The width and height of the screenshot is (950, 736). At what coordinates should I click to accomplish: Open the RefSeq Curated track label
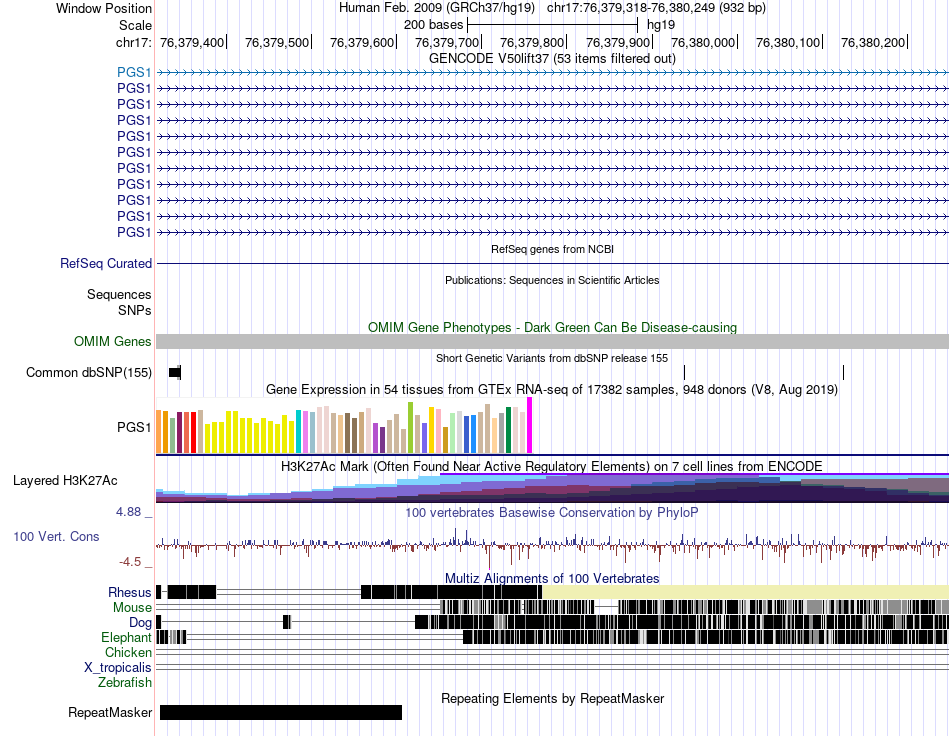pos(106,264)
